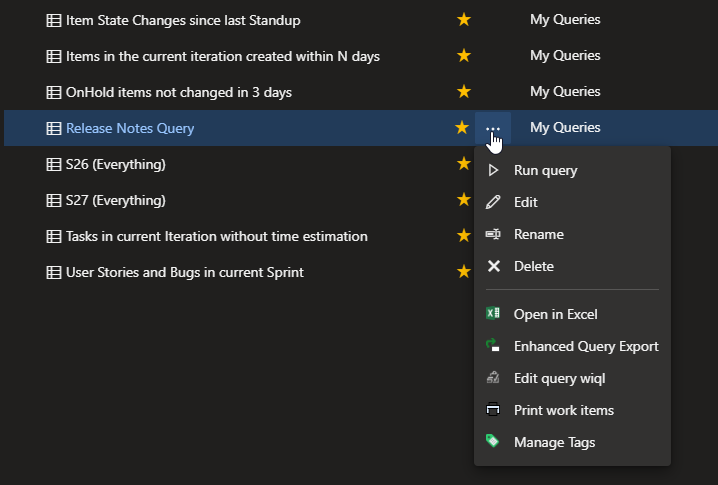Click My Queries folder for Release Notes Query
The height and width of the screenshot is (485, 718).
565,127
